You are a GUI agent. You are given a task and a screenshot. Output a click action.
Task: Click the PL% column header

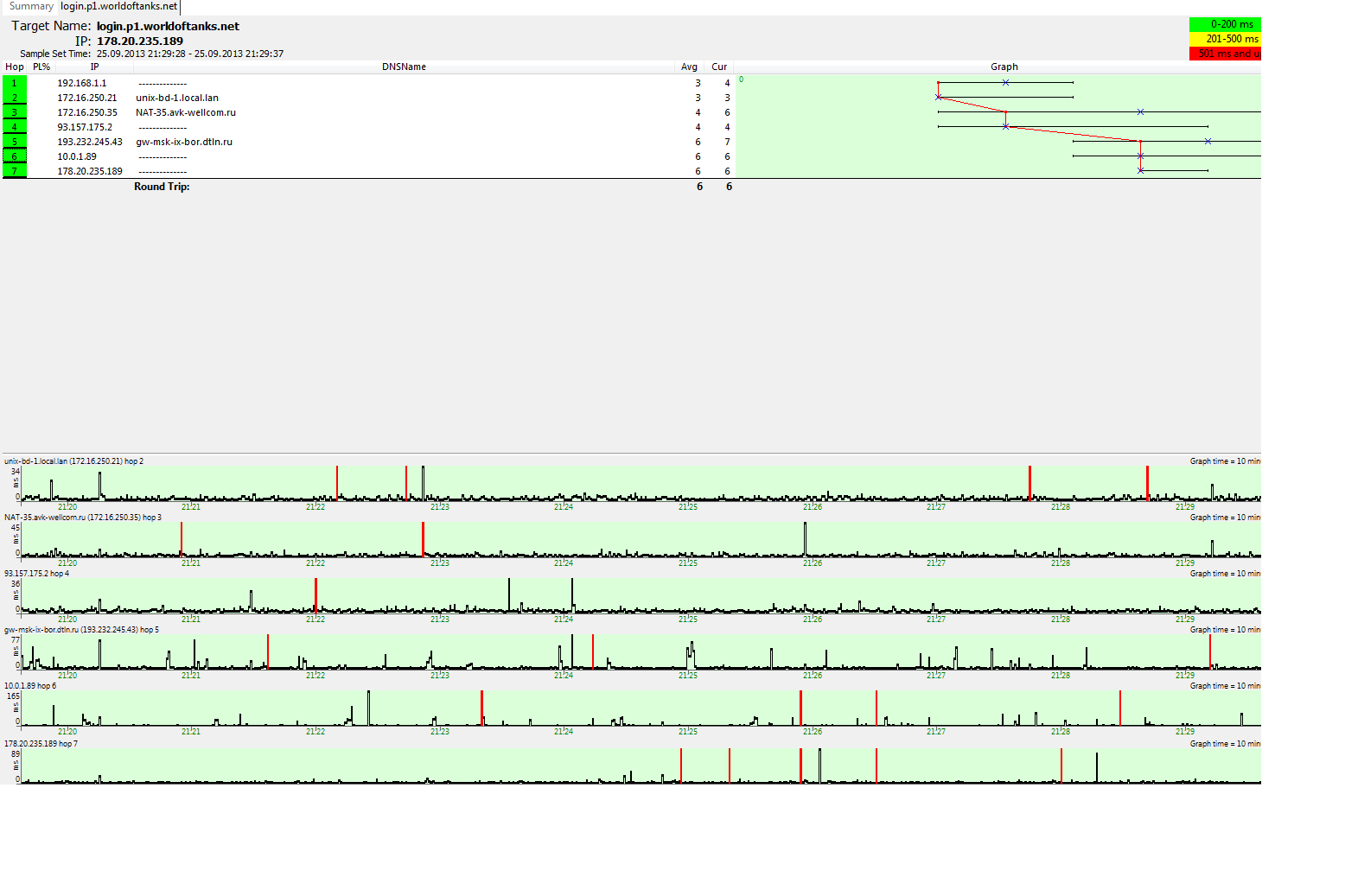point(41,67)
